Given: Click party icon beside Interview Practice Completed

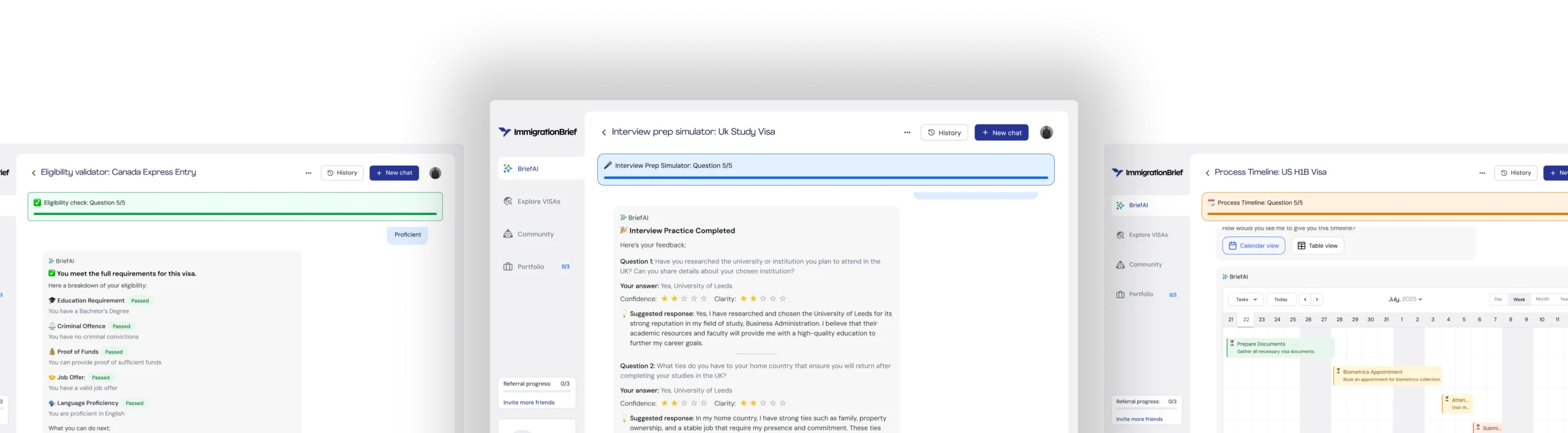Looking at the screenshot, I should 624,230.
